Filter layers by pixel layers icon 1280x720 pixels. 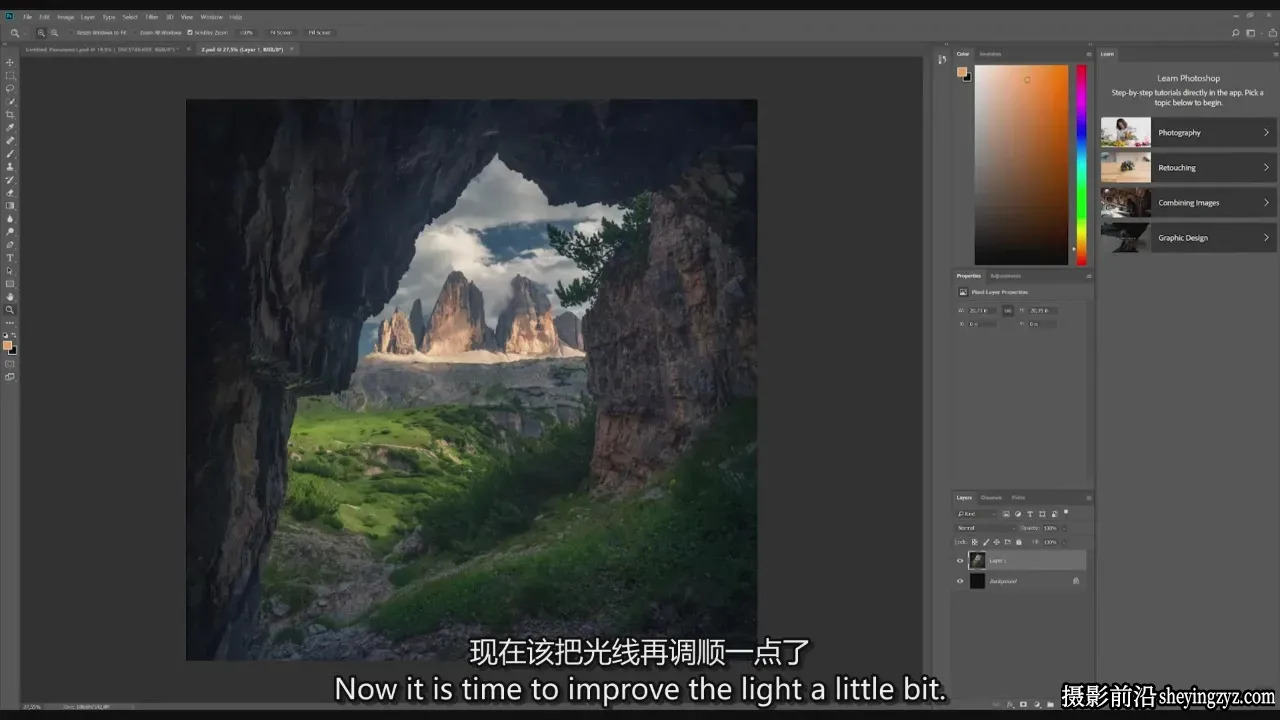(x=1006, y=514)
